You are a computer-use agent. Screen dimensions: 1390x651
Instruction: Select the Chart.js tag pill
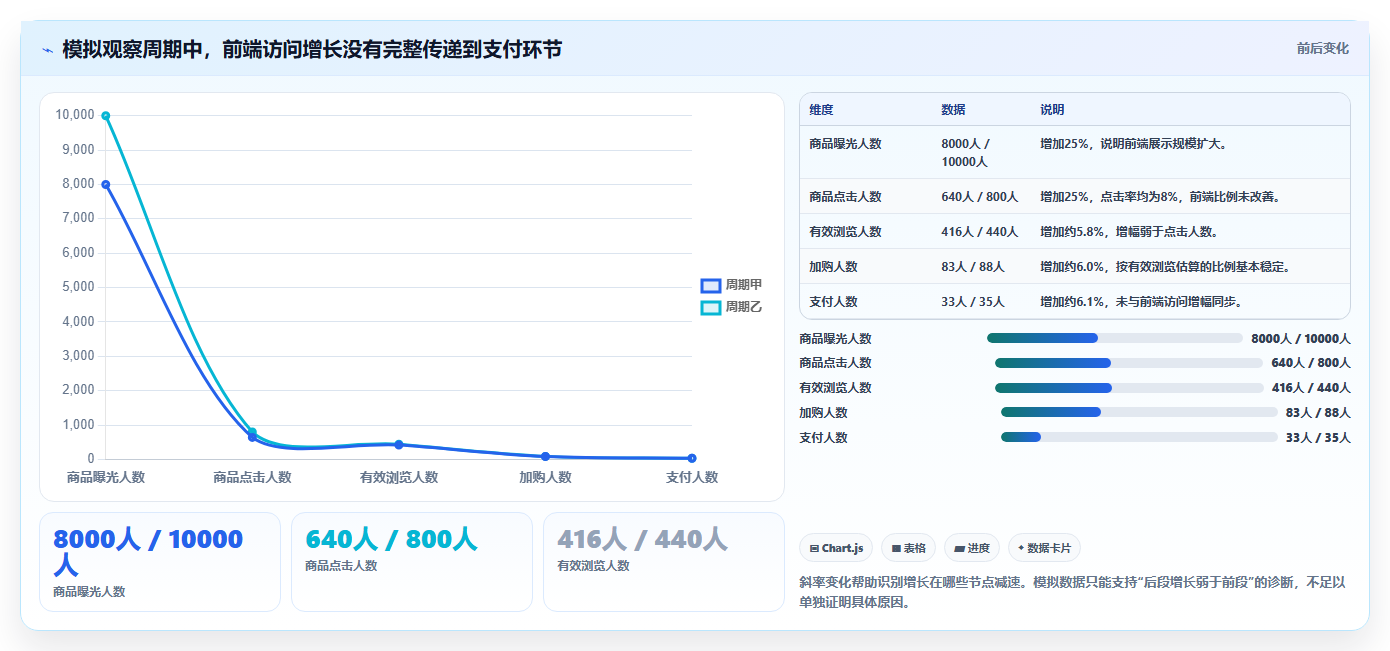tap(836, 548)
